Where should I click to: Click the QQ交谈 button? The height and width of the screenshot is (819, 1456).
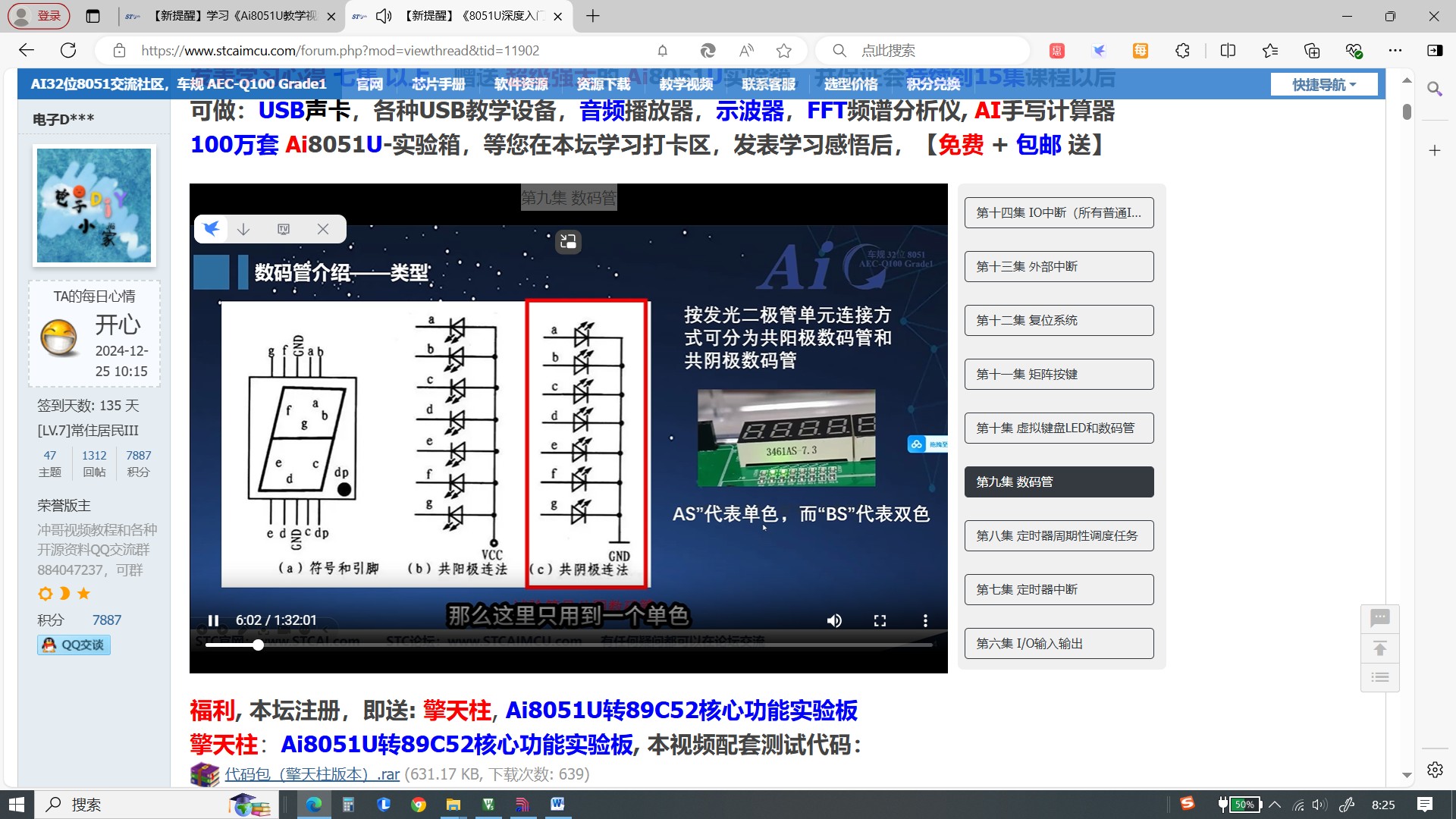pyautogui.click(x=74, y=645)
